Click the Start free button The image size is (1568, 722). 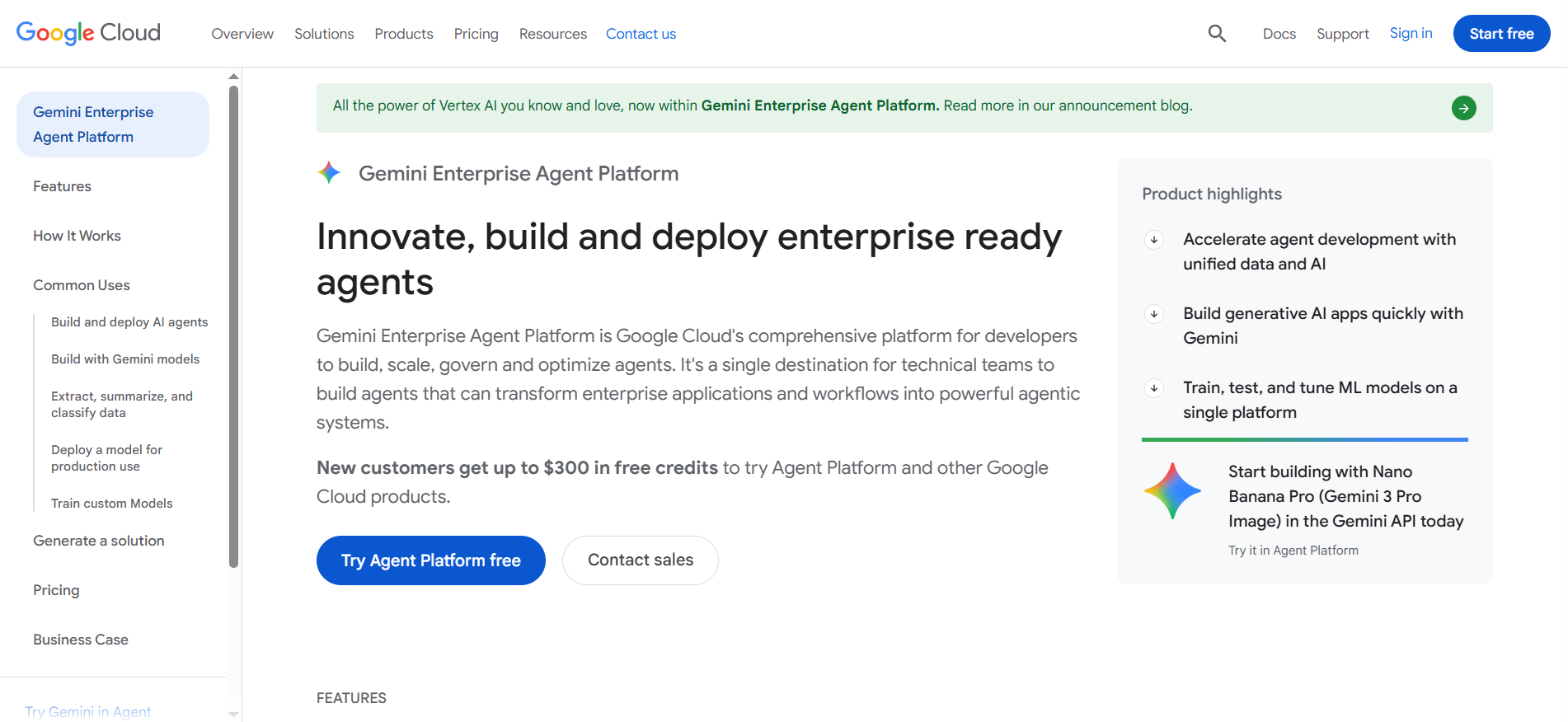tap(1500, 34)
